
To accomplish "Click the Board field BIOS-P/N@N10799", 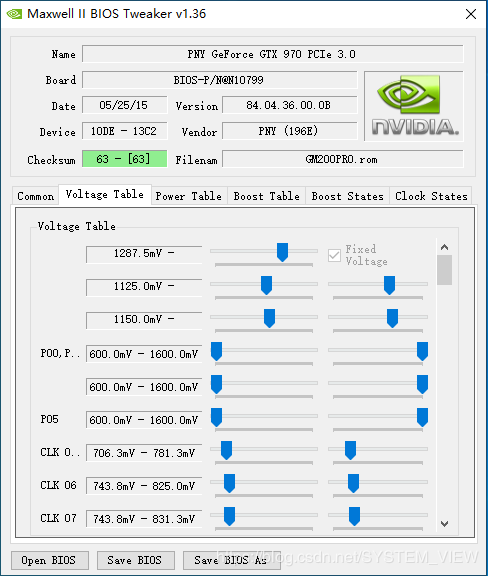I will point(220,80).
